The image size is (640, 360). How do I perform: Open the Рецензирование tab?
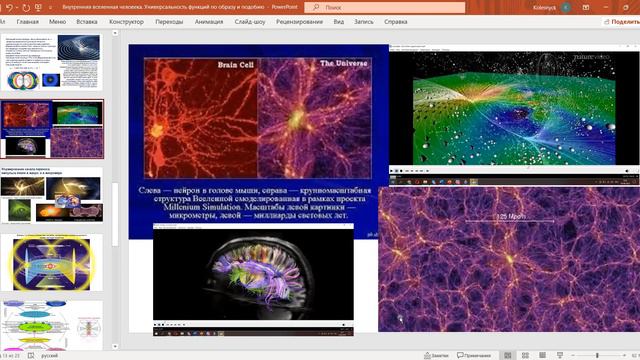pyautogui.click(x=300, y=22)
